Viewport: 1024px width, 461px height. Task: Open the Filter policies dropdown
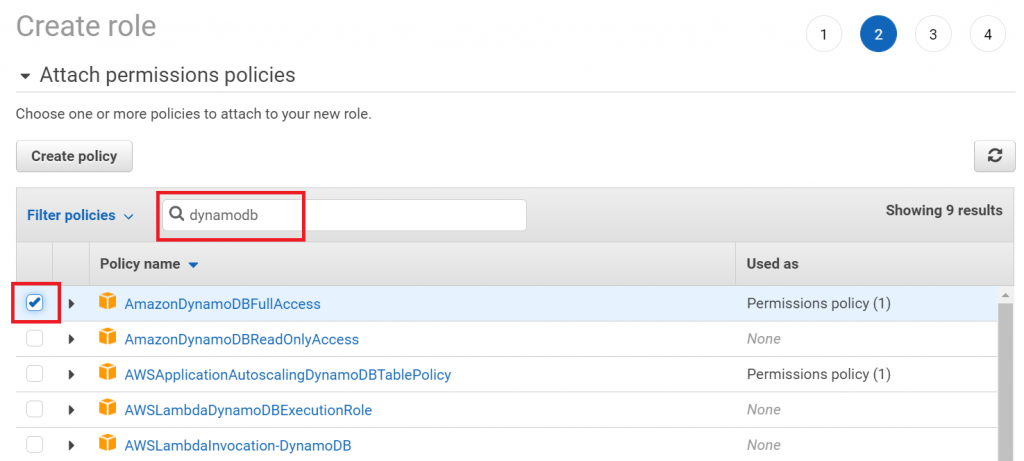(80, 215)
